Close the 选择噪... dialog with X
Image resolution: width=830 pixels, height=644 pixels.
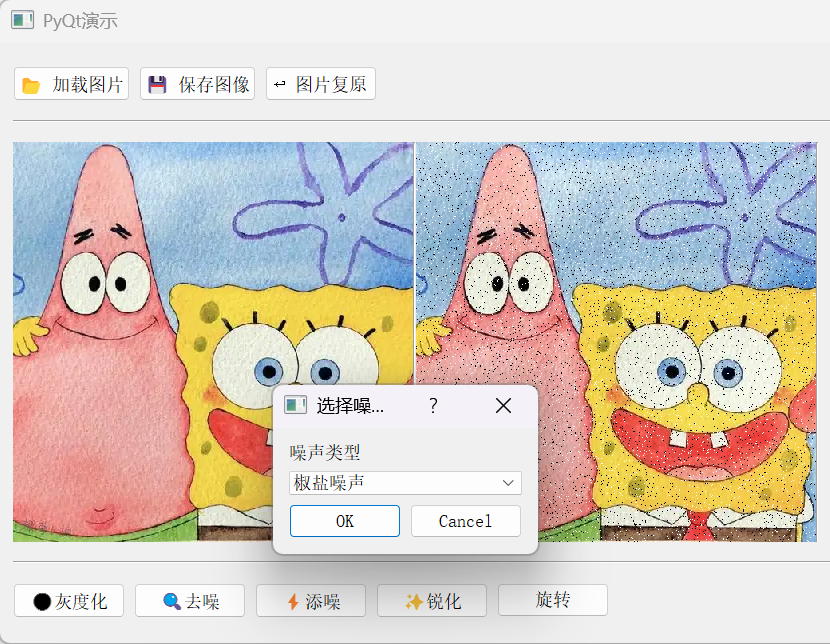pyautogui.click(x=503, y=406)
